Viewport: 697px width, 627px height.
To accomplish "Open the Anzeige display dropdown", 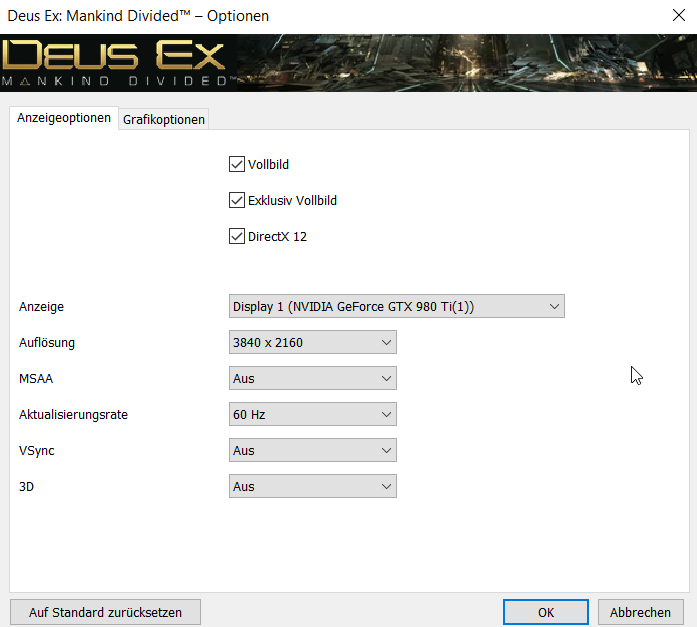I will pyautogui.click(x=397, y=306).
